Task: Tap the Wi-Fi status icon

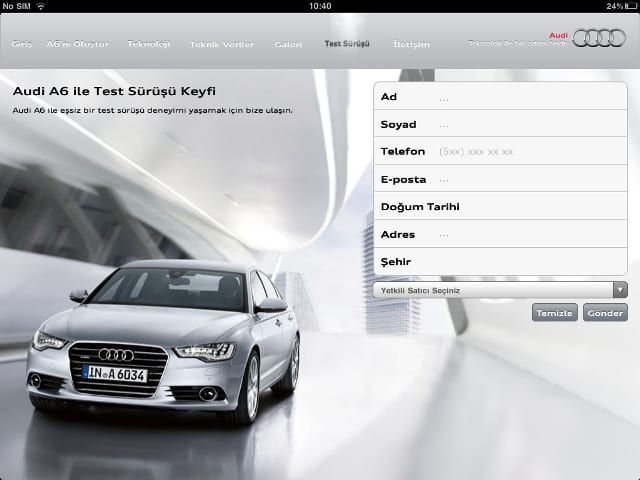Action: point(40,6)
